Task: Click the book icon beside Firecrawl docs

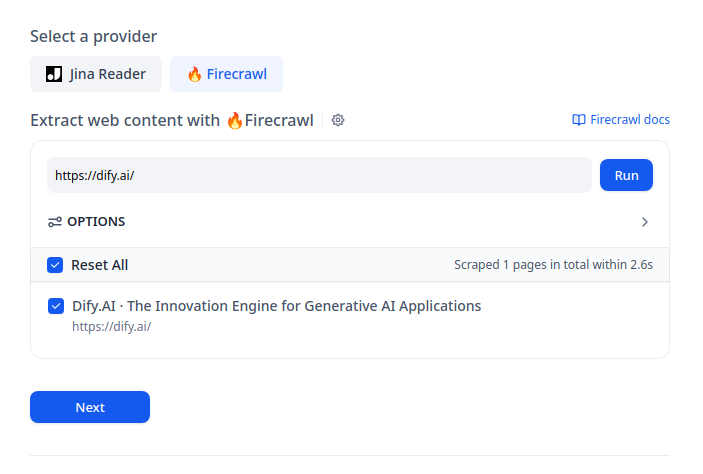Action: [x=579, y=120]
